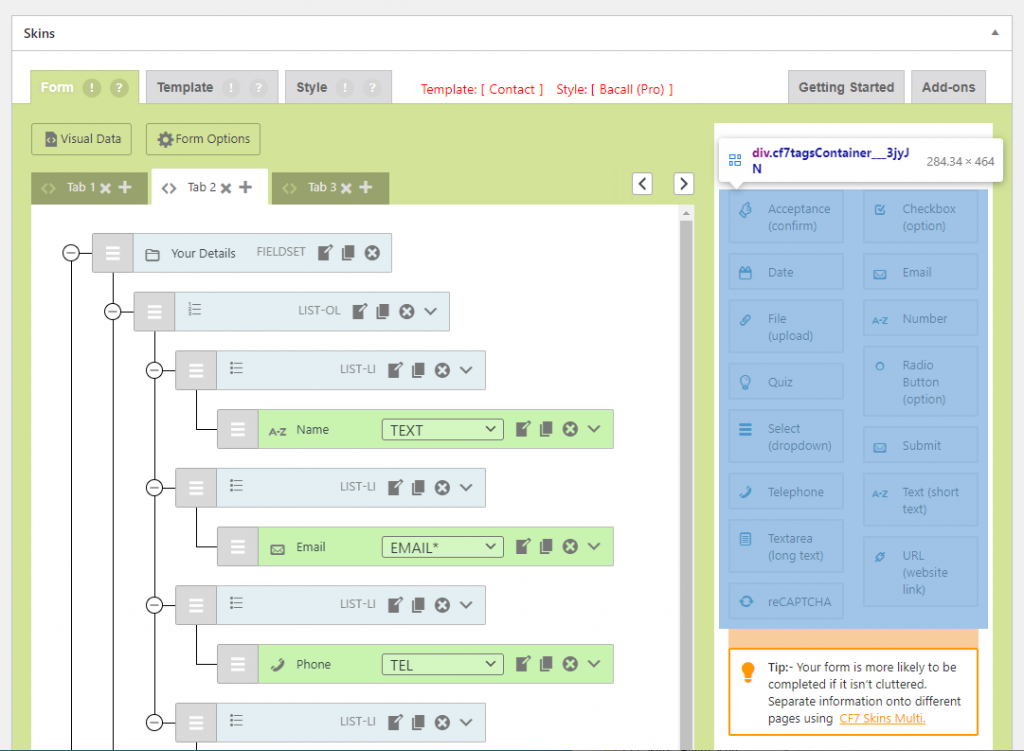Image resolution: width=1024 pixels, height=751 pixels.
Task: Open the CF7 Skins Multi link
Action: (882, 718)
